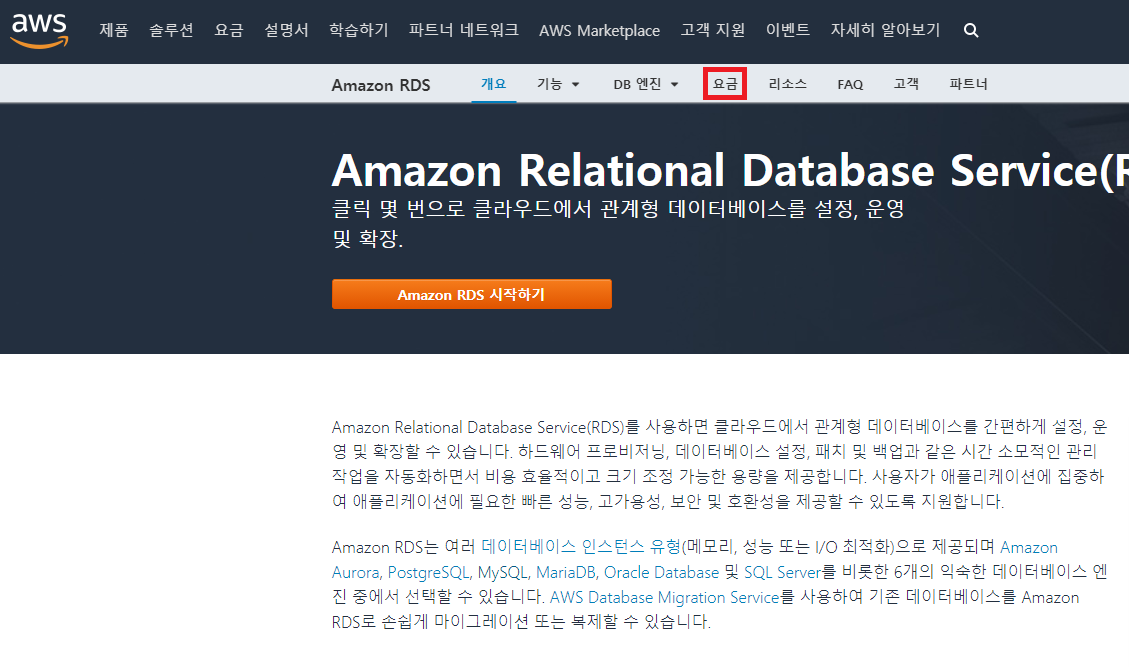Expand the 기능 dropdown
The image size is (1145, 667).
(558, 84)
